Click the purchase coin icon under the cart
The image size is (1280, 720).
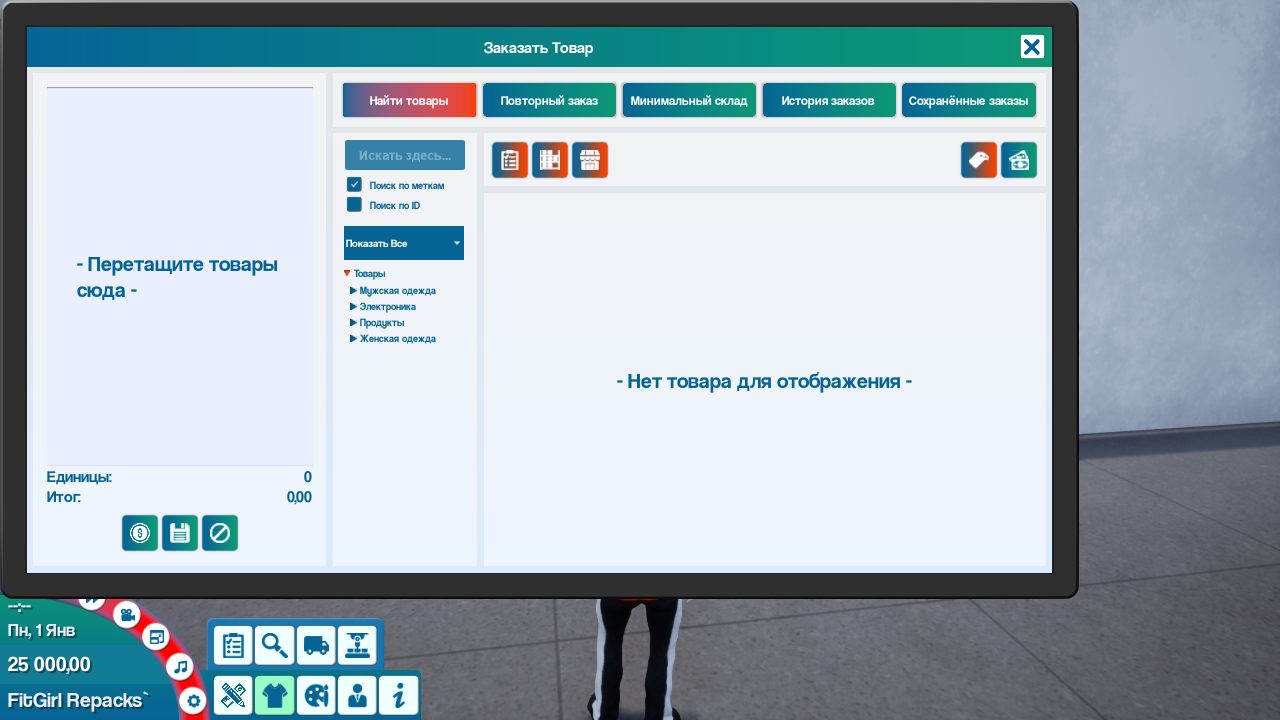click(140, 533)
